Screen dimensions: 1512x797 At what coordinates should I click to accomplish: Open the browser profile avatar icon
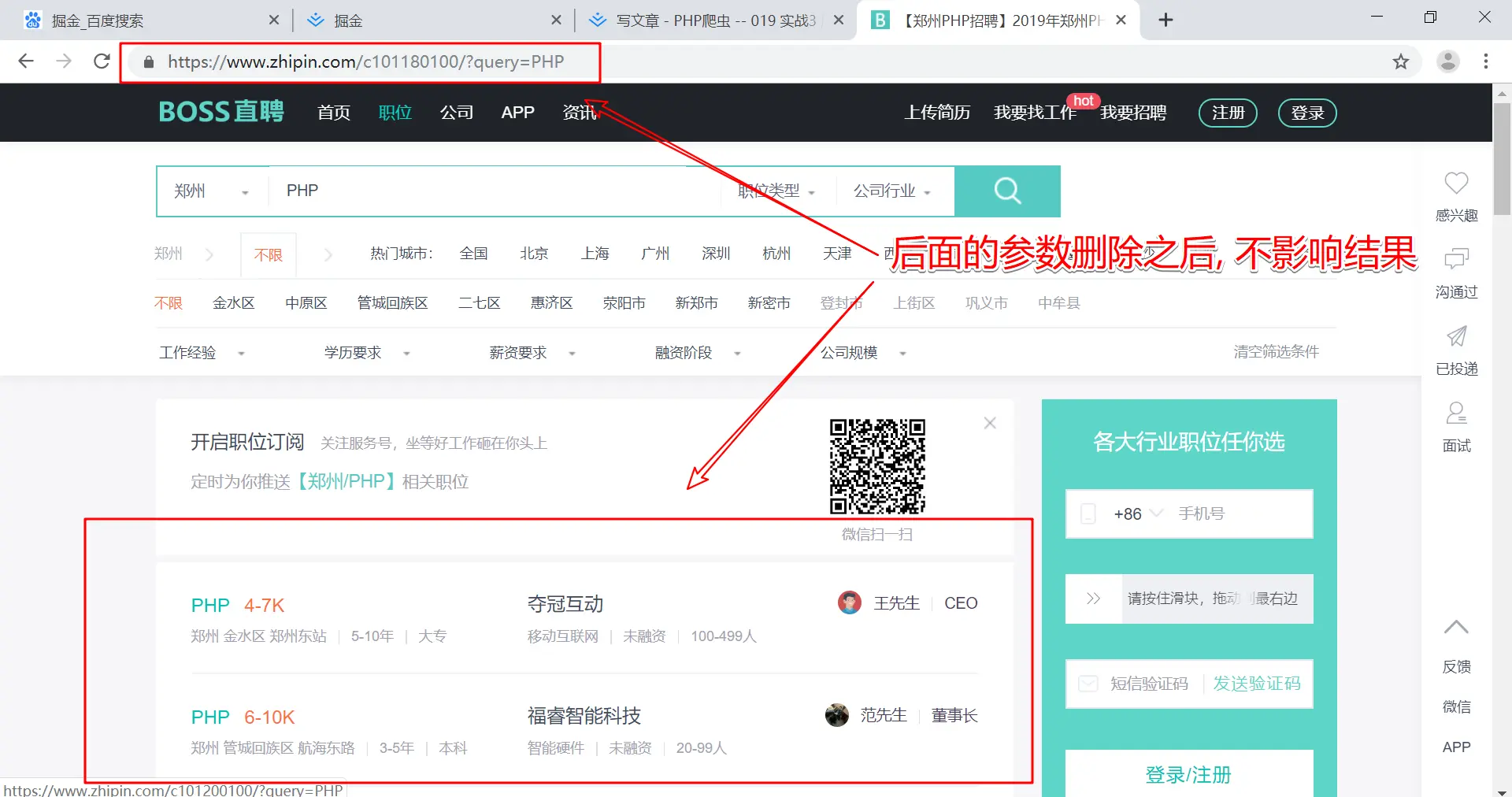(1447, 61)
